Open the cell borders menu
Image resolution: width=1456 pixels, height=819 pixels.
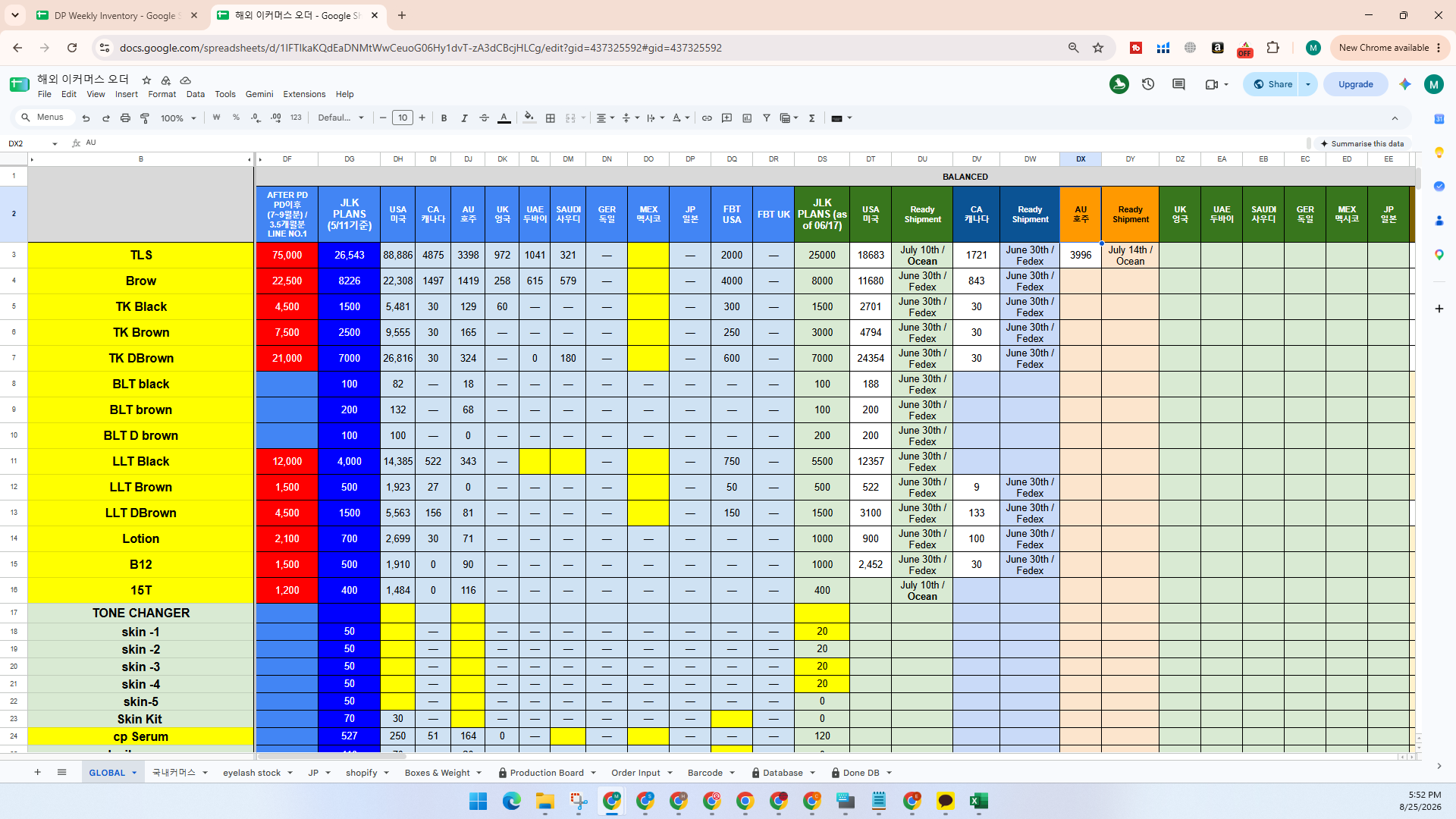(x=551, y=118)
